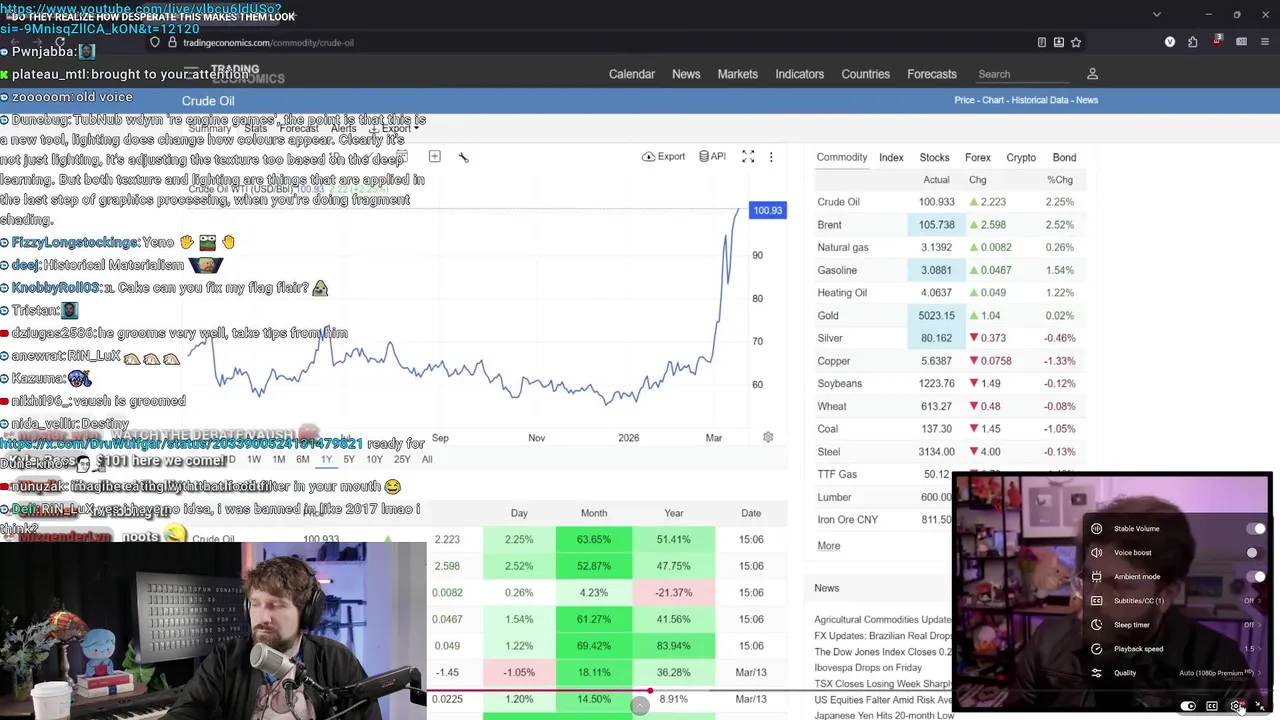Viewport: 1280px width, 720px height.
Task: Open the Sleep timer submenu
Action: (1175, 625)
